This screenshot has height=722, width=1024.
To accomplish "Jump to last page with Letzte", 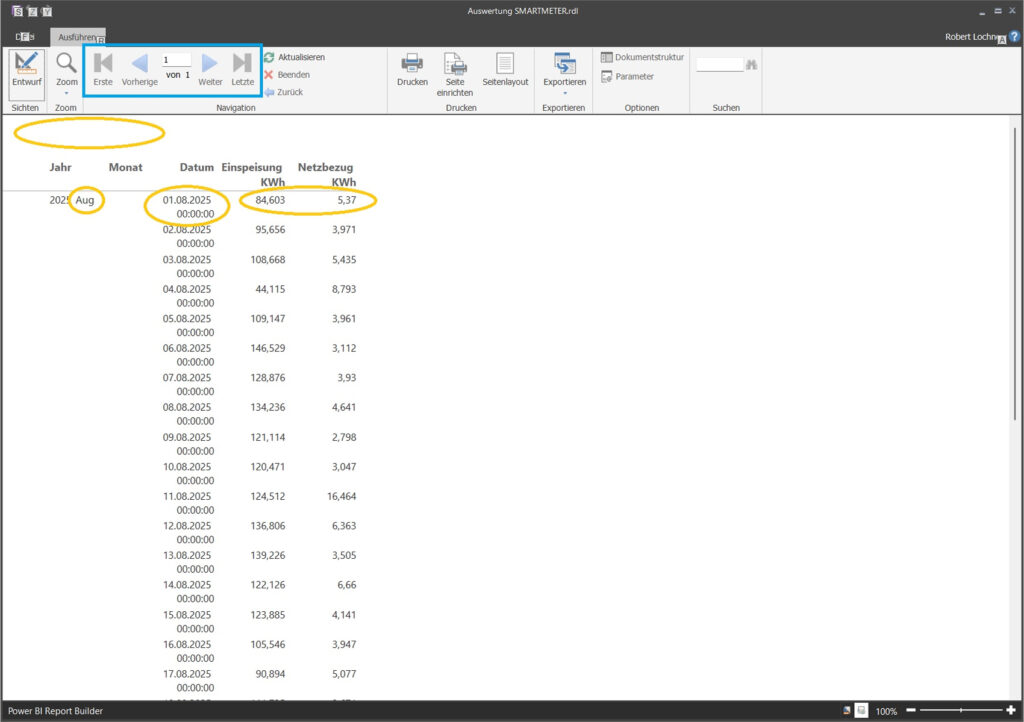I will [x=243, y=69].
